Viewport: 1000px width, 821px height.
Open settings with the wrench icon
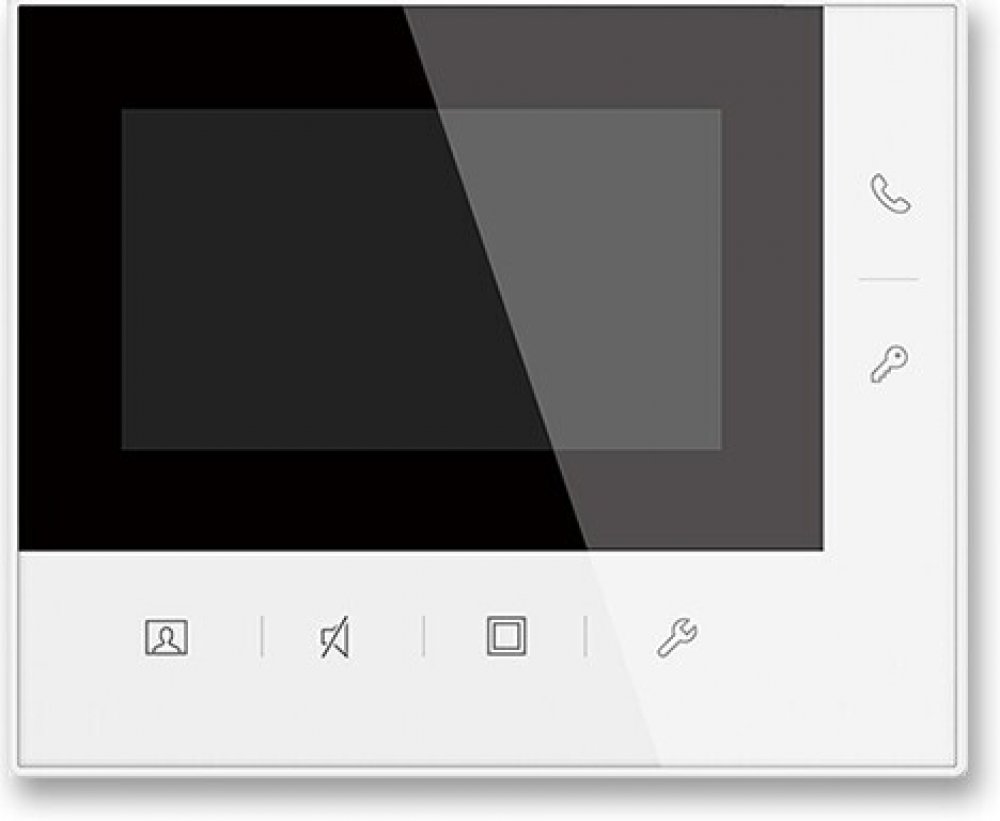point(677,637)
